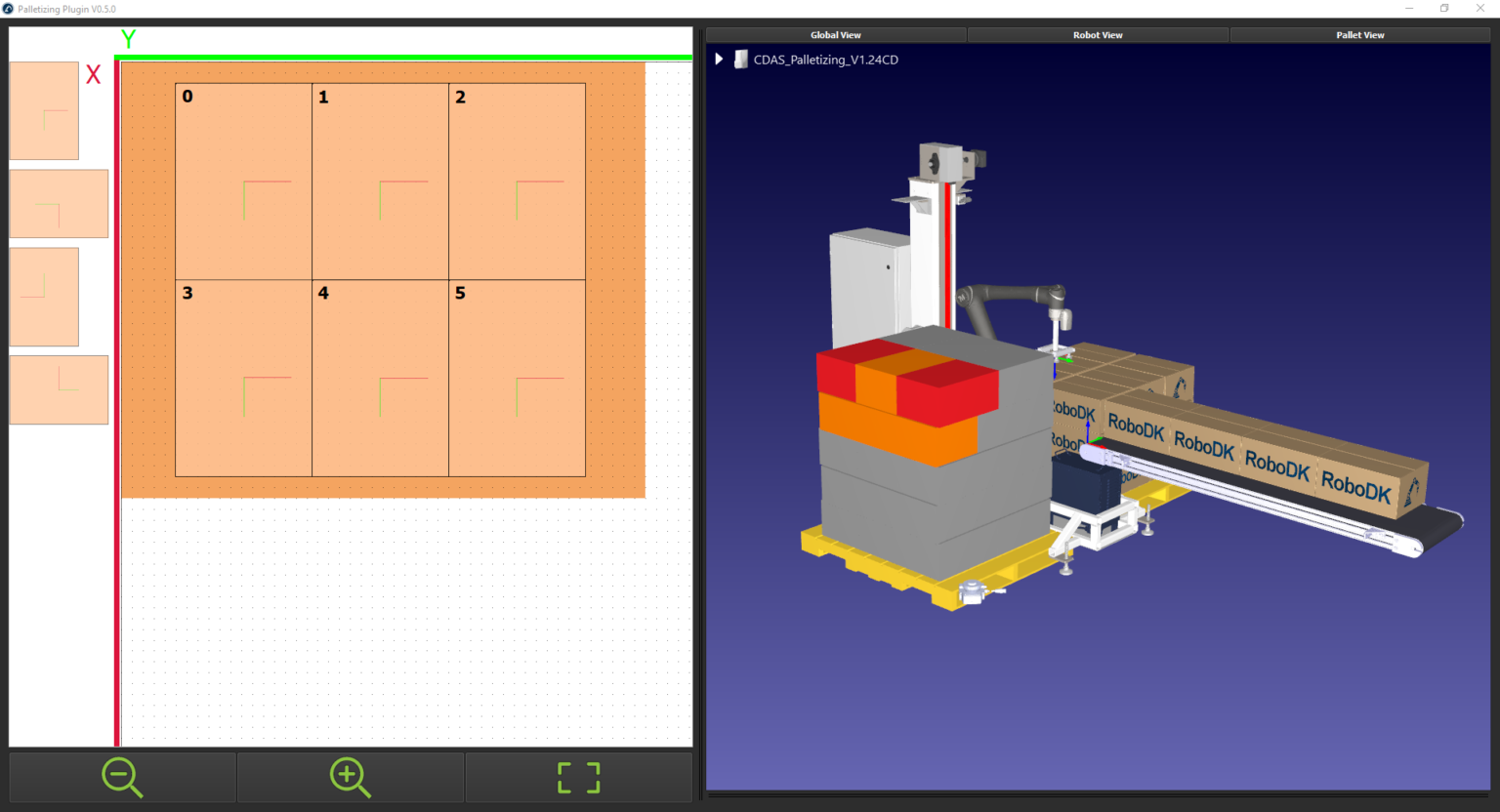Screen dimensions: 1500x812
Task: Click the Palletizing Plugin logo in the title bar
Action: [x=10, y=8]
